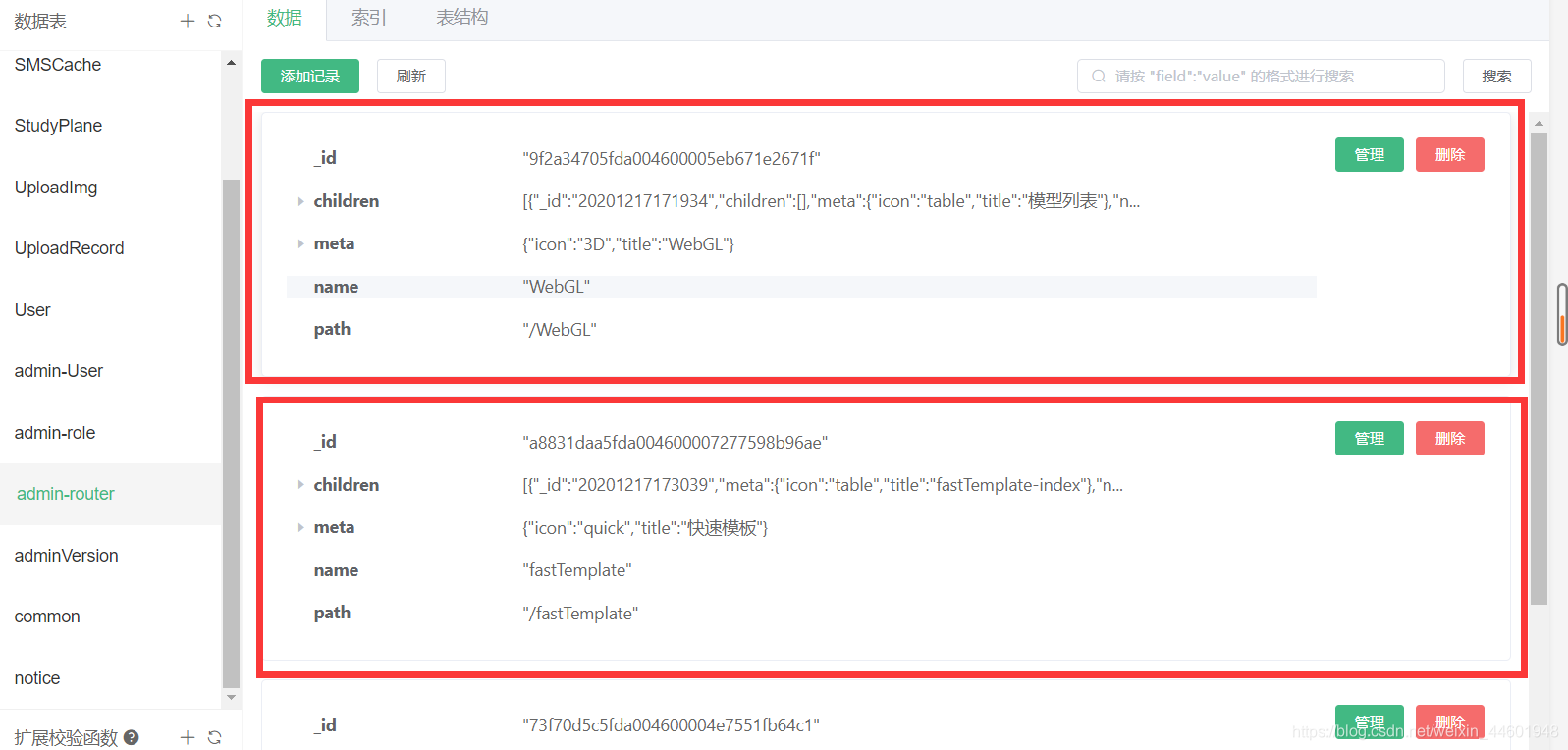
Task: Add extension validation function plus icon
Action: click(x=187, y=737)
